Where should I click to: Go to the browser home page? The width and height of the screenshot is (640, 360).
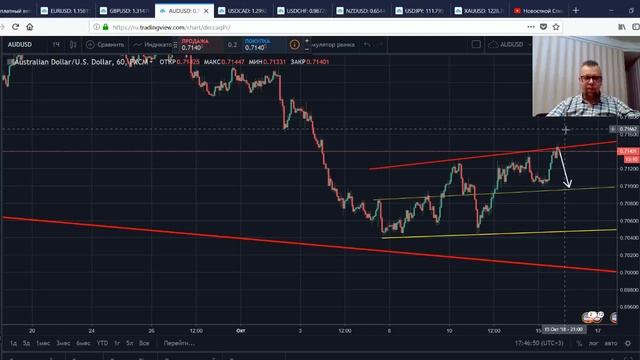[30, 27]
